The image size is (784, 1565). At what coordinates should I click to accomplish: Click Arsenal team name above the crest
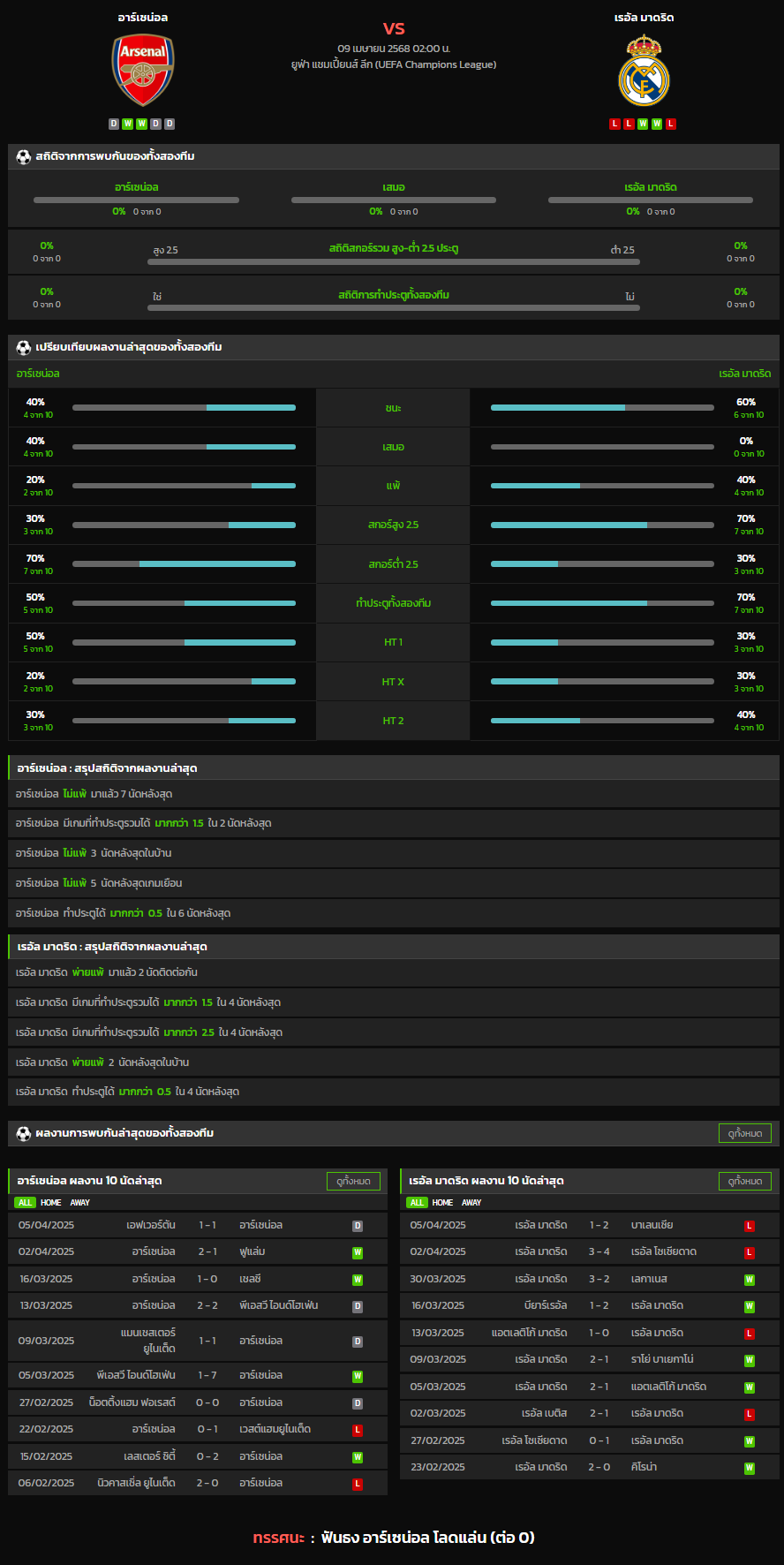pos(143,18)
